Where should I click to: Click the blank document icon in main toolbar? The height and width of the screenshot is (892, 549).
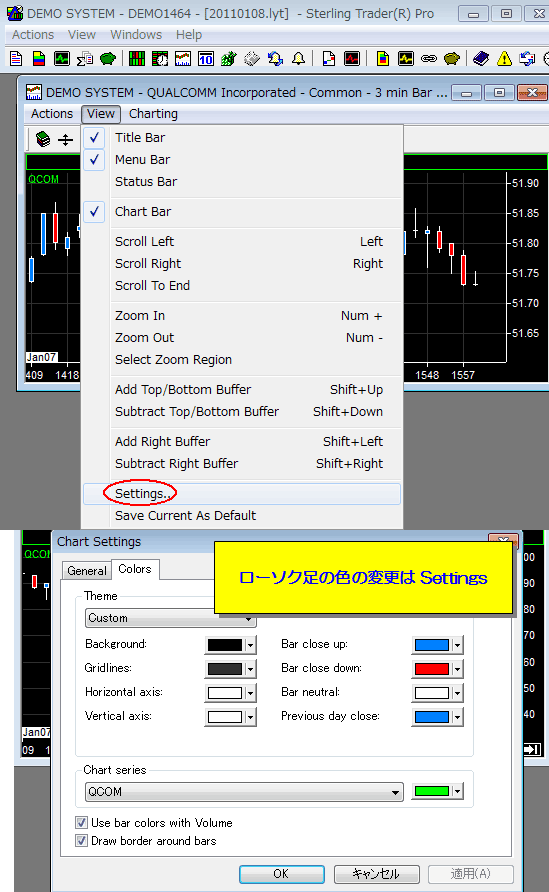point(16,58)
